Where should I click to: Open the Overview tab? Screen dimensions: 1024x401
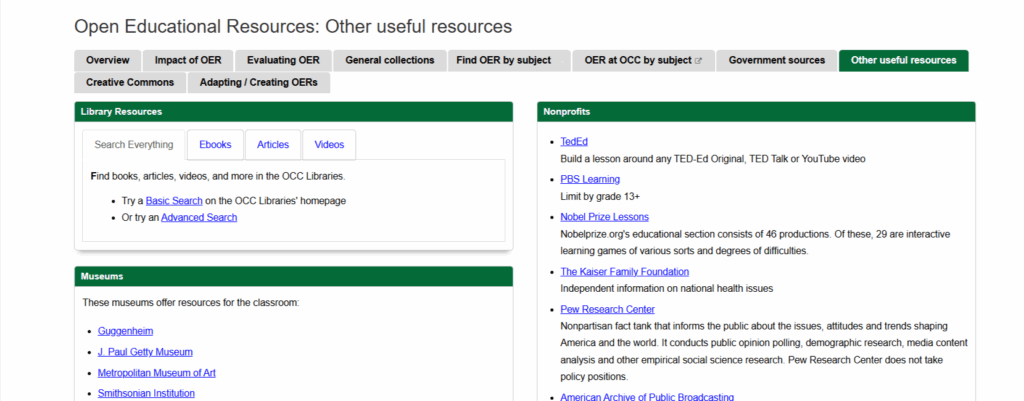pos(107,60)
